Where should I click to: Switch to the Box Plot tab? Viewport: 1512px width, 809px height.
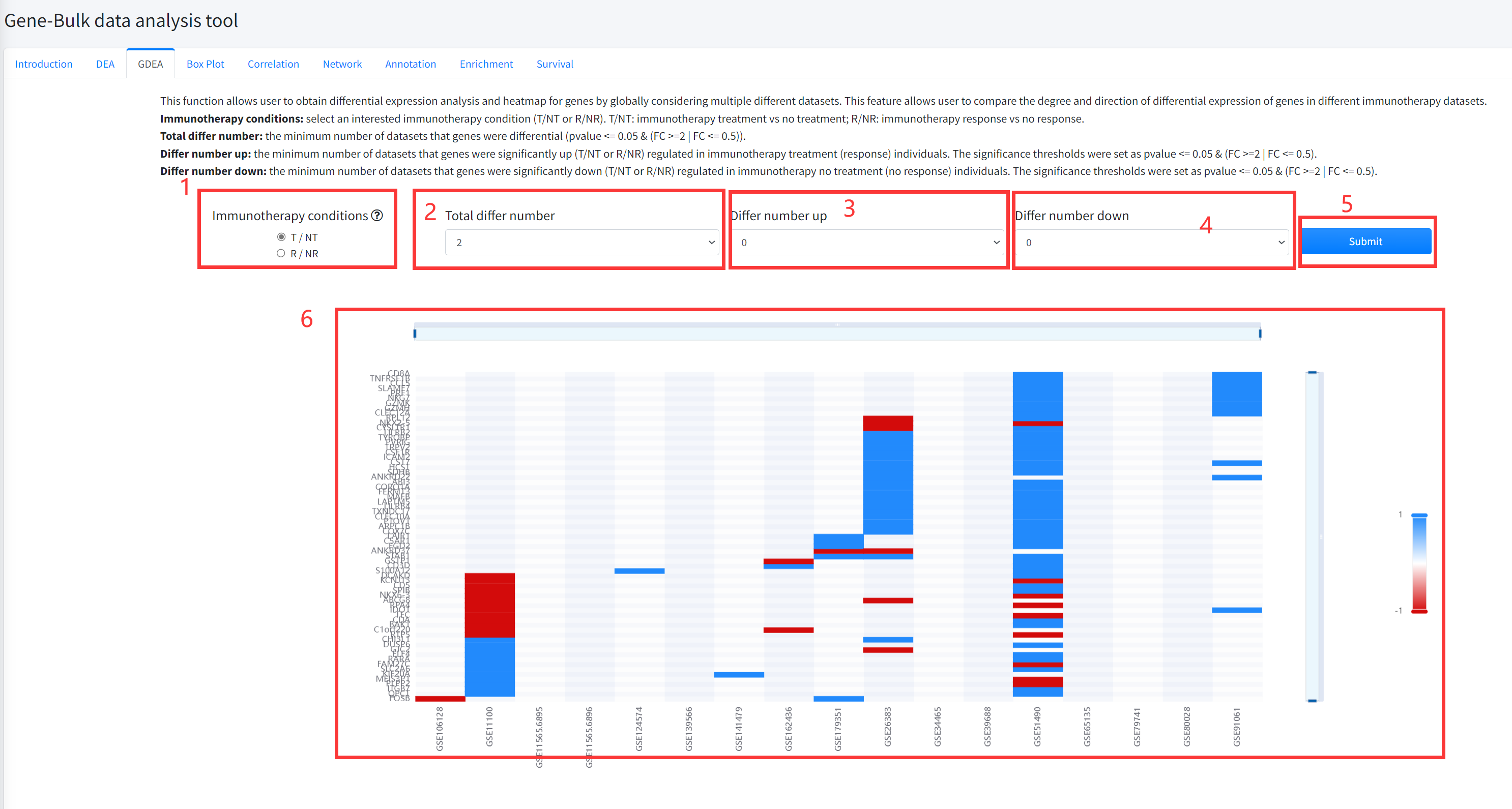pyautogui.click(x=205, y=64)
